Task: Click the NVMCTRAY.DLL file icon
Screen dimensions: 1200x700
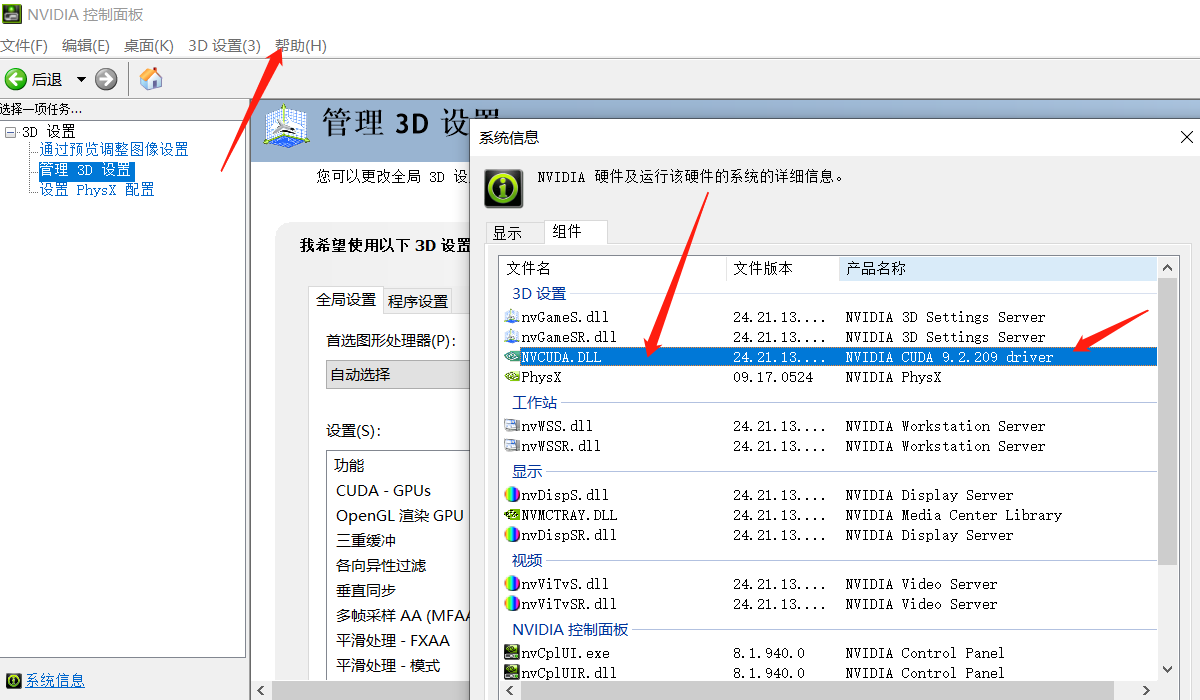Action: click(512, 515)
